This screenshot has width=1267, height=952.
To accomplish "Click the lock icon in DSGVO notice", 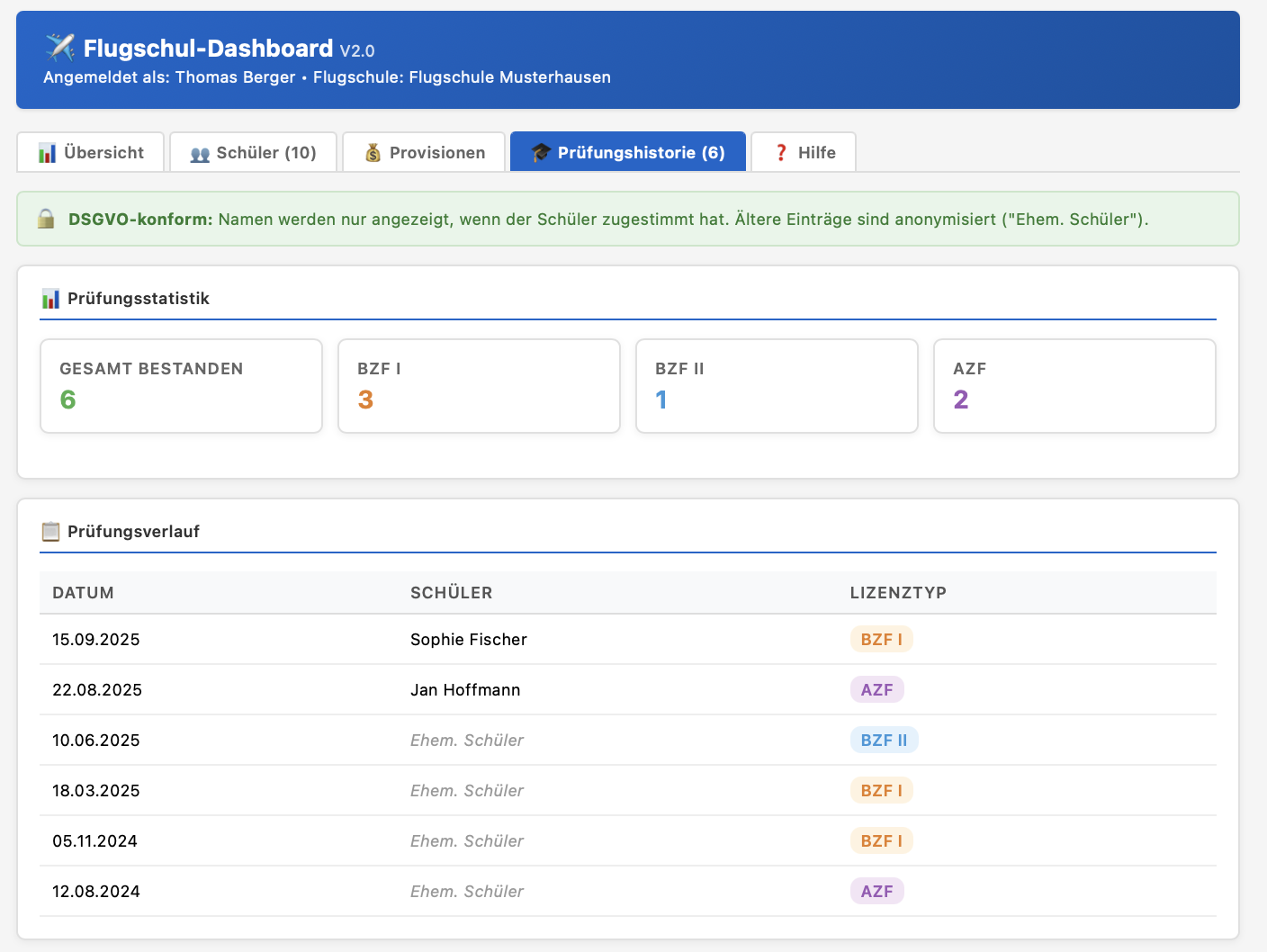I will tap(46, 219).
